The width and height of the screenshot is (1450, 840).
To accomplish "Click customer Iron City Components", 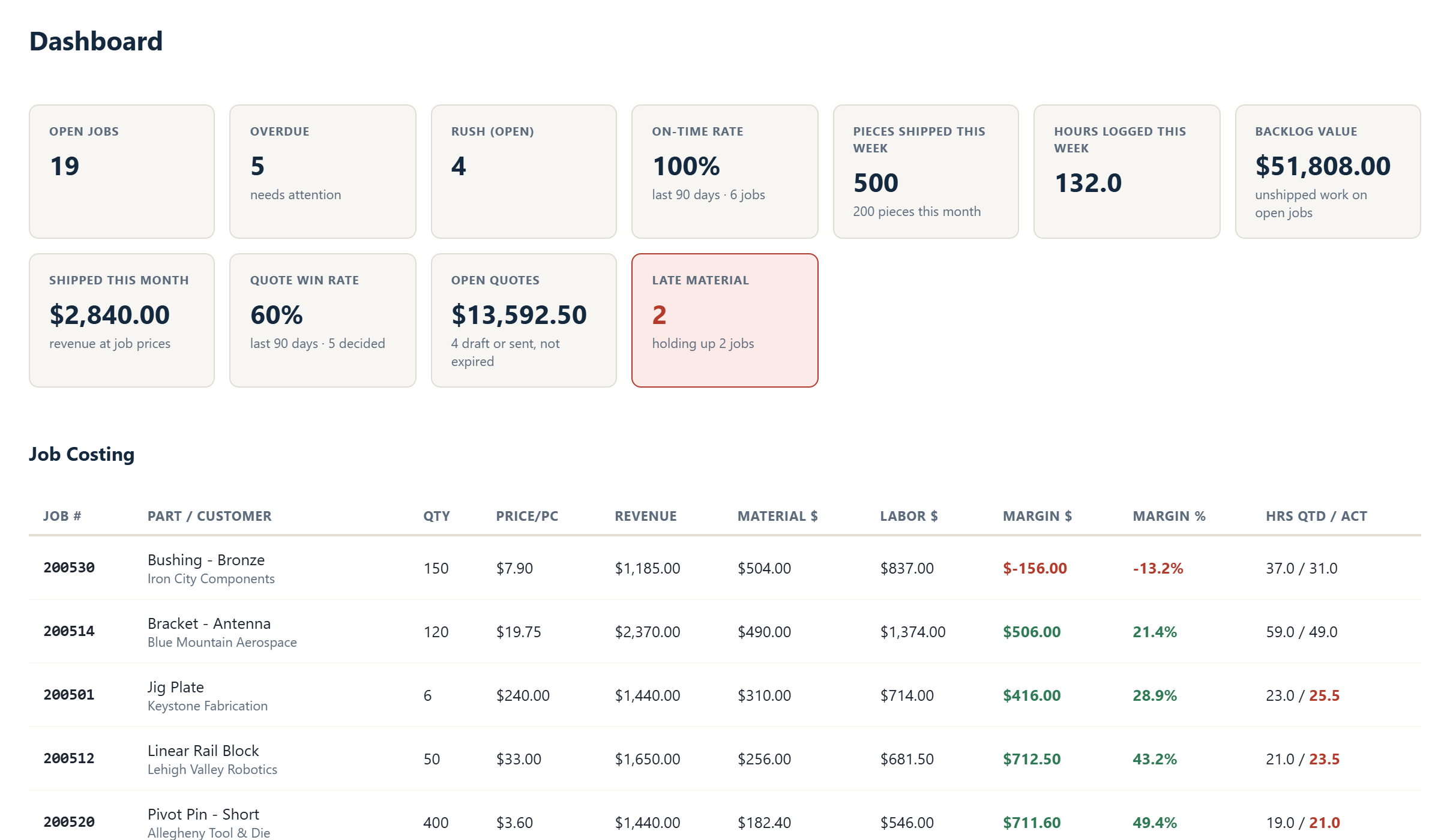I will [211, 579].
